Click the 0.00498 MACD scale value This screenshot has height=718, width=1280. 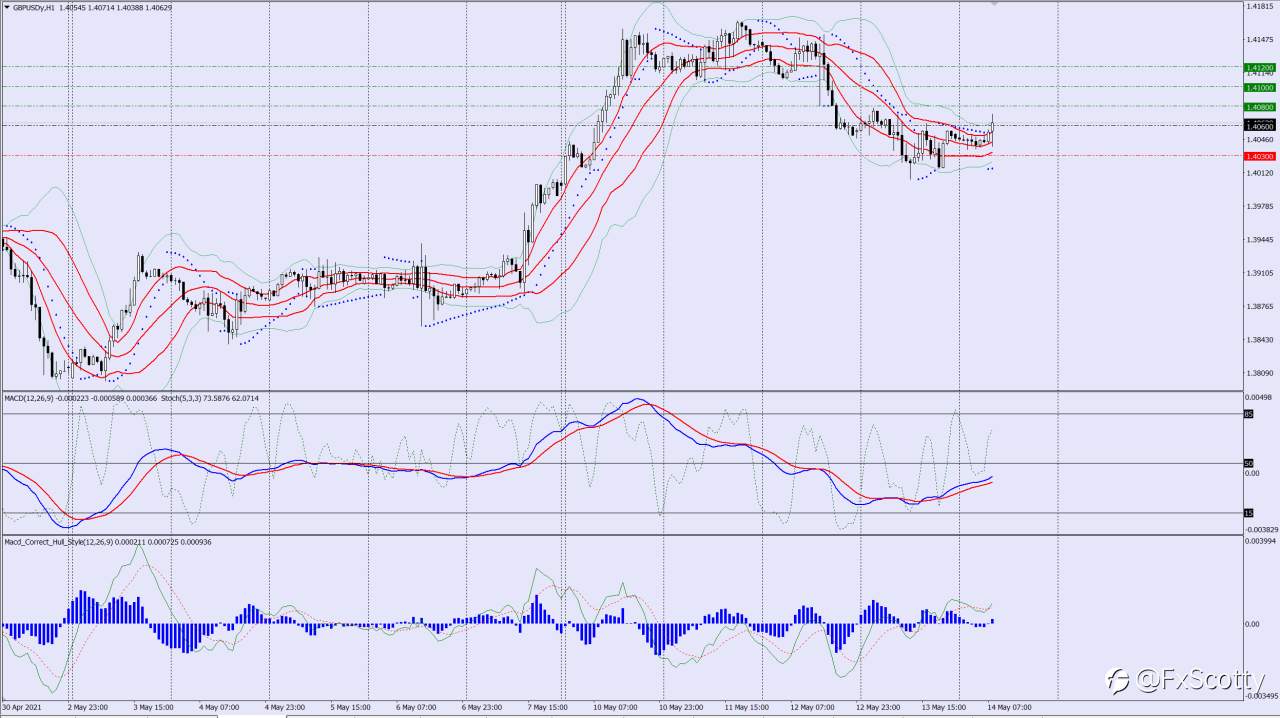(x=1258, y=397)
